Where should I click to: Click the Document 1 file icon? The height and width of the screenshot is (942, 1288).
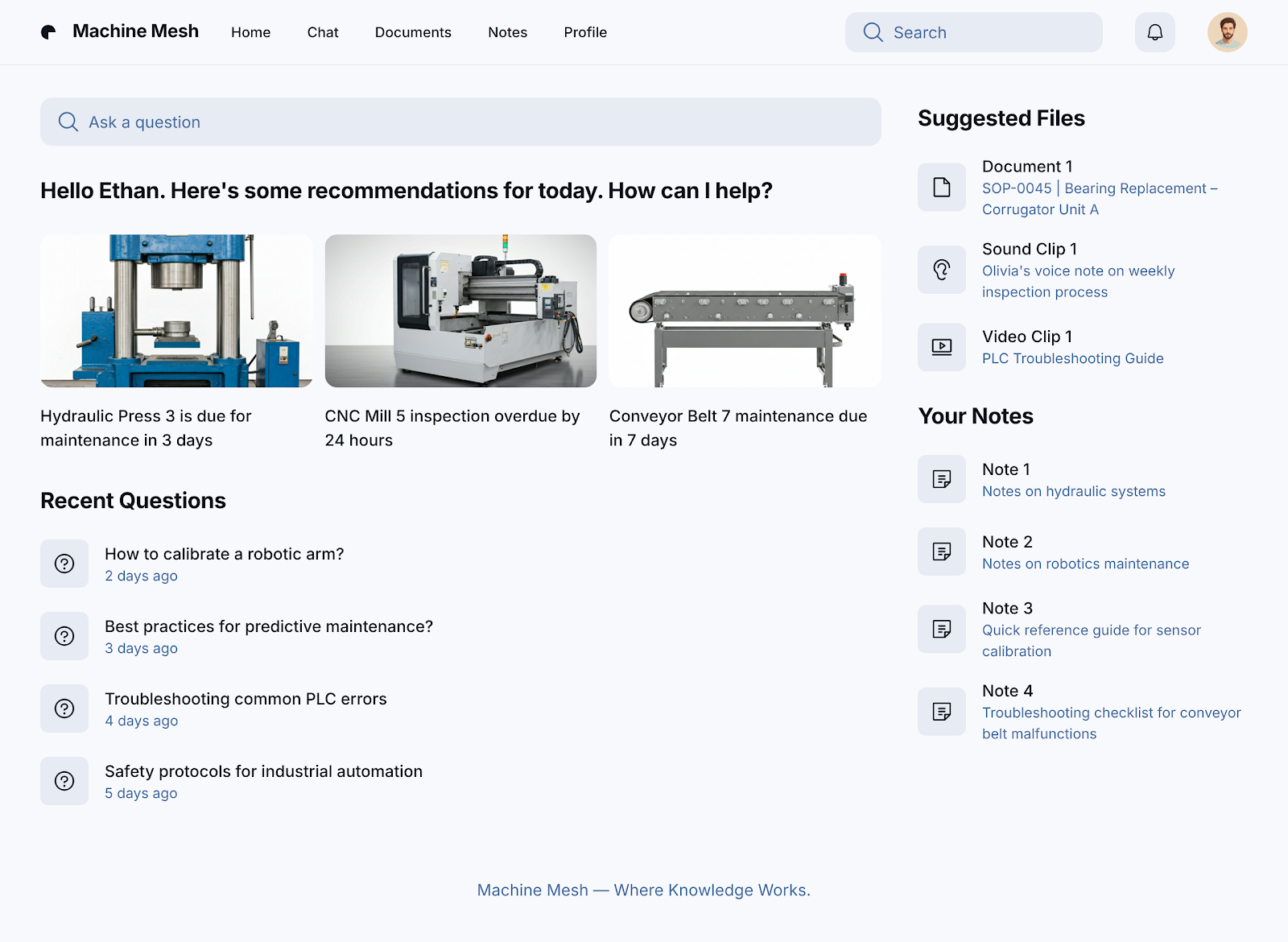pos(942,187)
